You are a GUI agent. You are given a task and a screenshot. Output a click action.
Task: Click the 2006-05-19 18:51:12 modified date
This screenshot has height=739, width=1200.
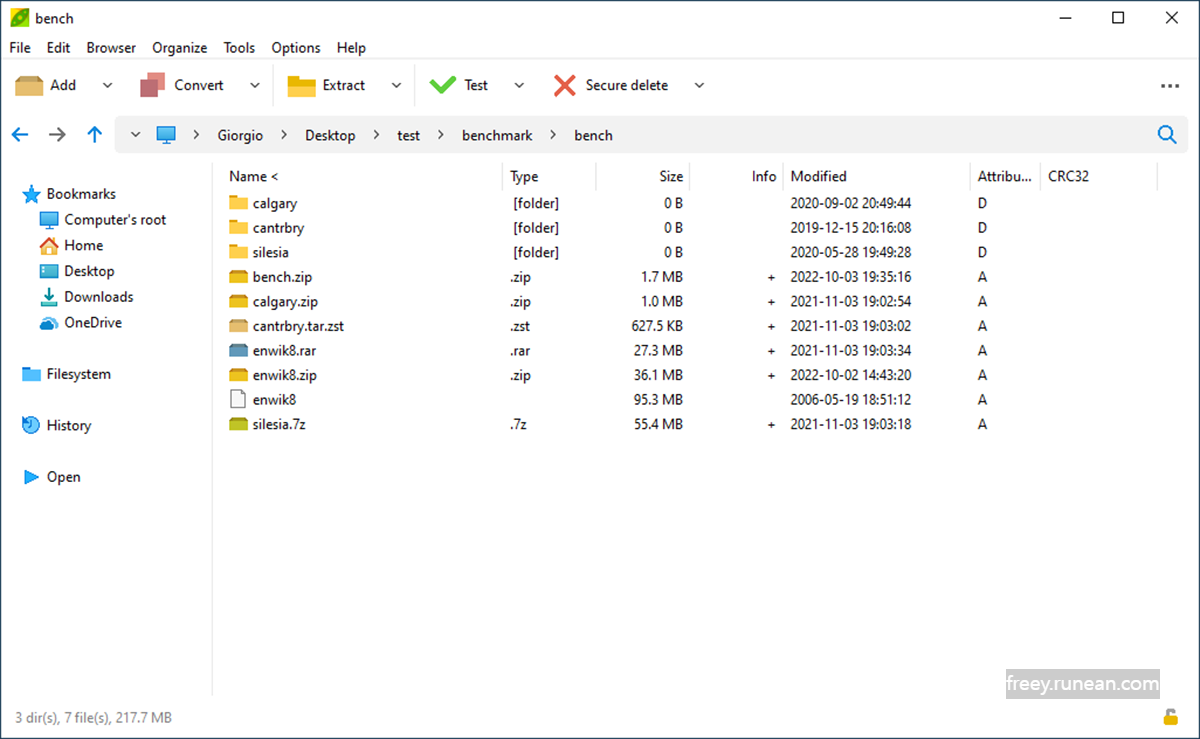[x=851, y=399]
